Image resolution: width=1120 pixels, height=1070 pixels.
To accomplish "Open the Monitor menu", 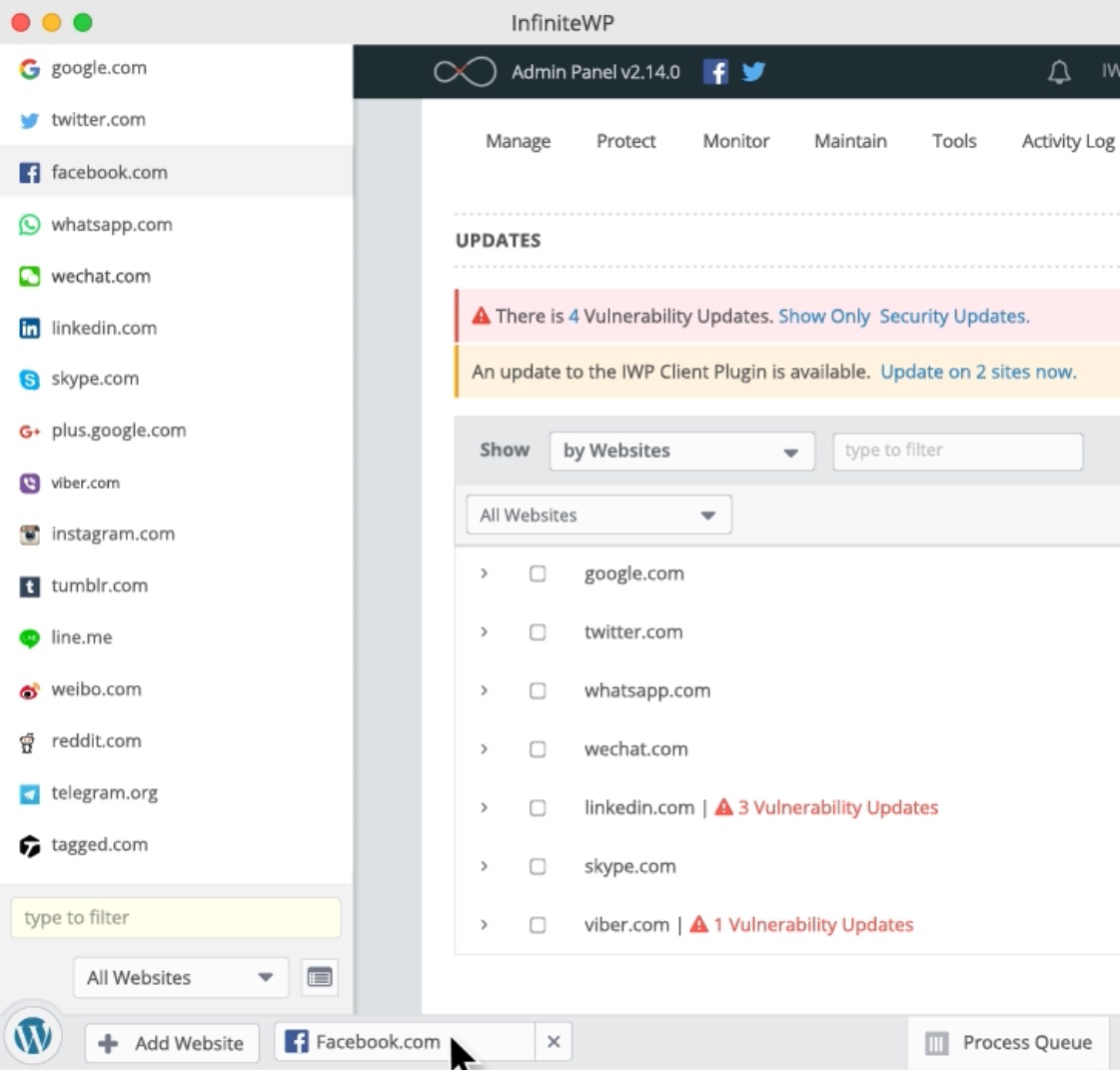I will pyautogui.click(x=735, y=142).
